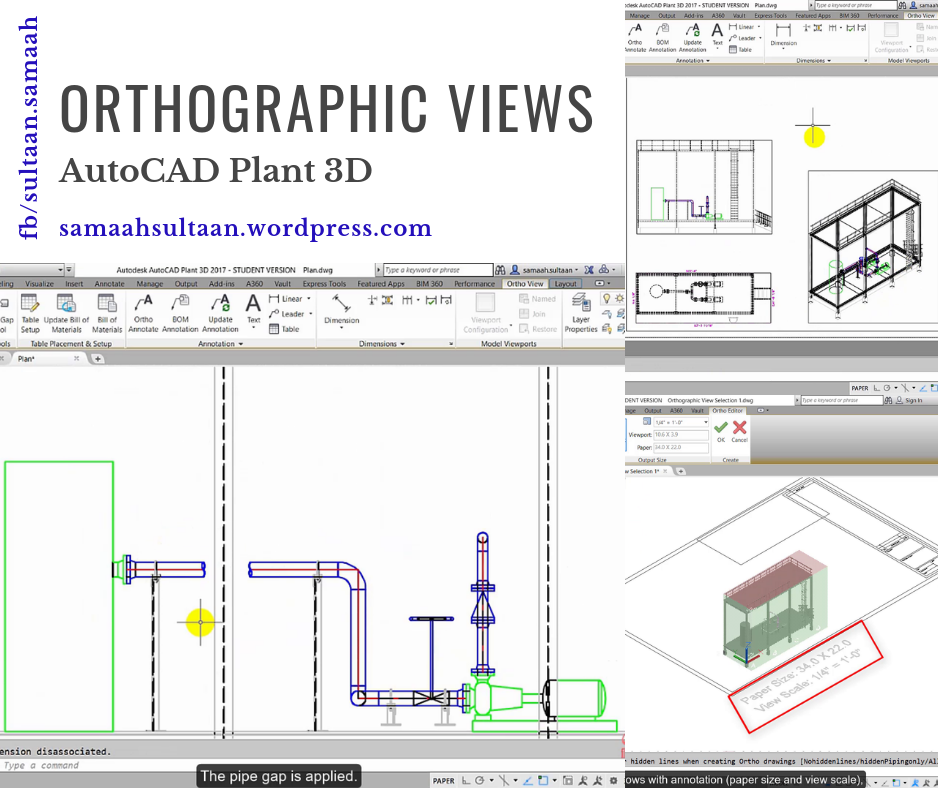Add a new drawing tab beside Plan*

98,359
